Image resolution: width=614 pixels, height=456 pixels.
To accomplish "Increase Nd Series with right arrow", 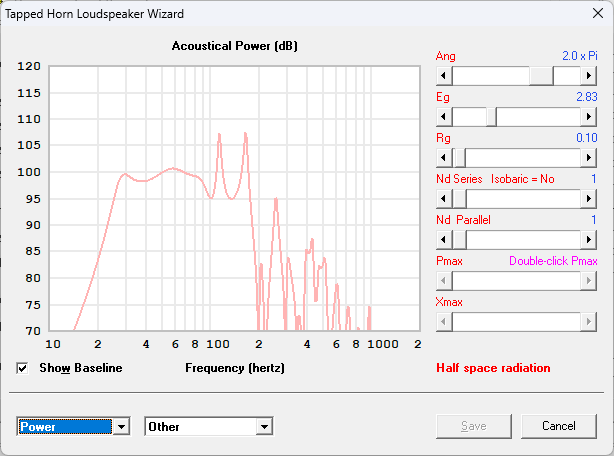I will (x=589, y=199).
